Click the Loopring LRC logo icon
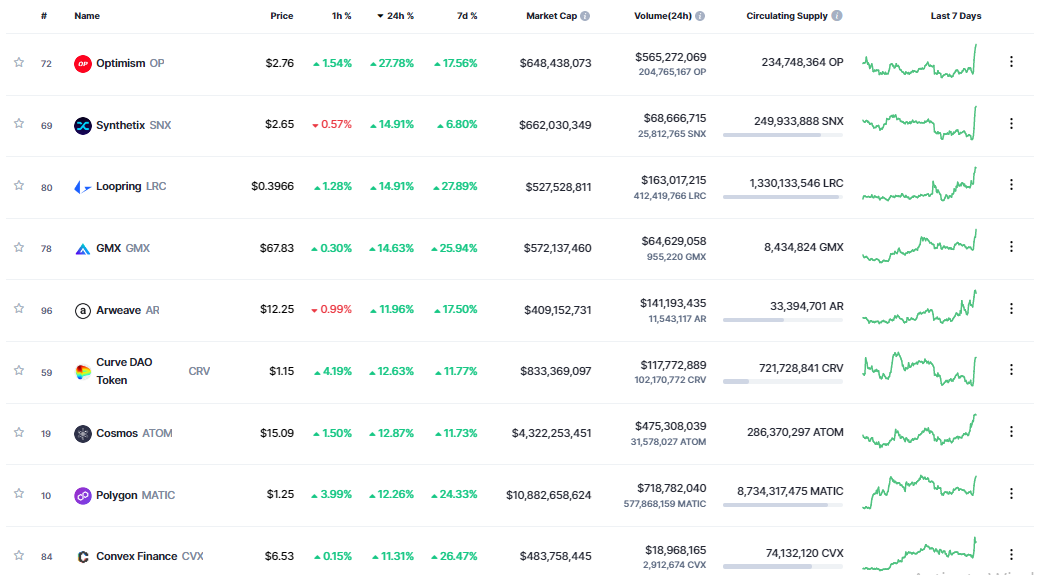This screenshot has height=575, width=1053. [83, 187]
